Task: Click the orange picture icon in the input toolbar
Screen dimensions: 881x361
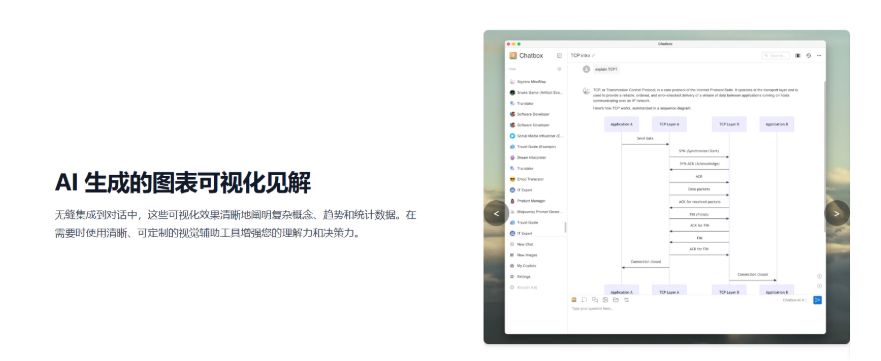Action: pos(574,300)
